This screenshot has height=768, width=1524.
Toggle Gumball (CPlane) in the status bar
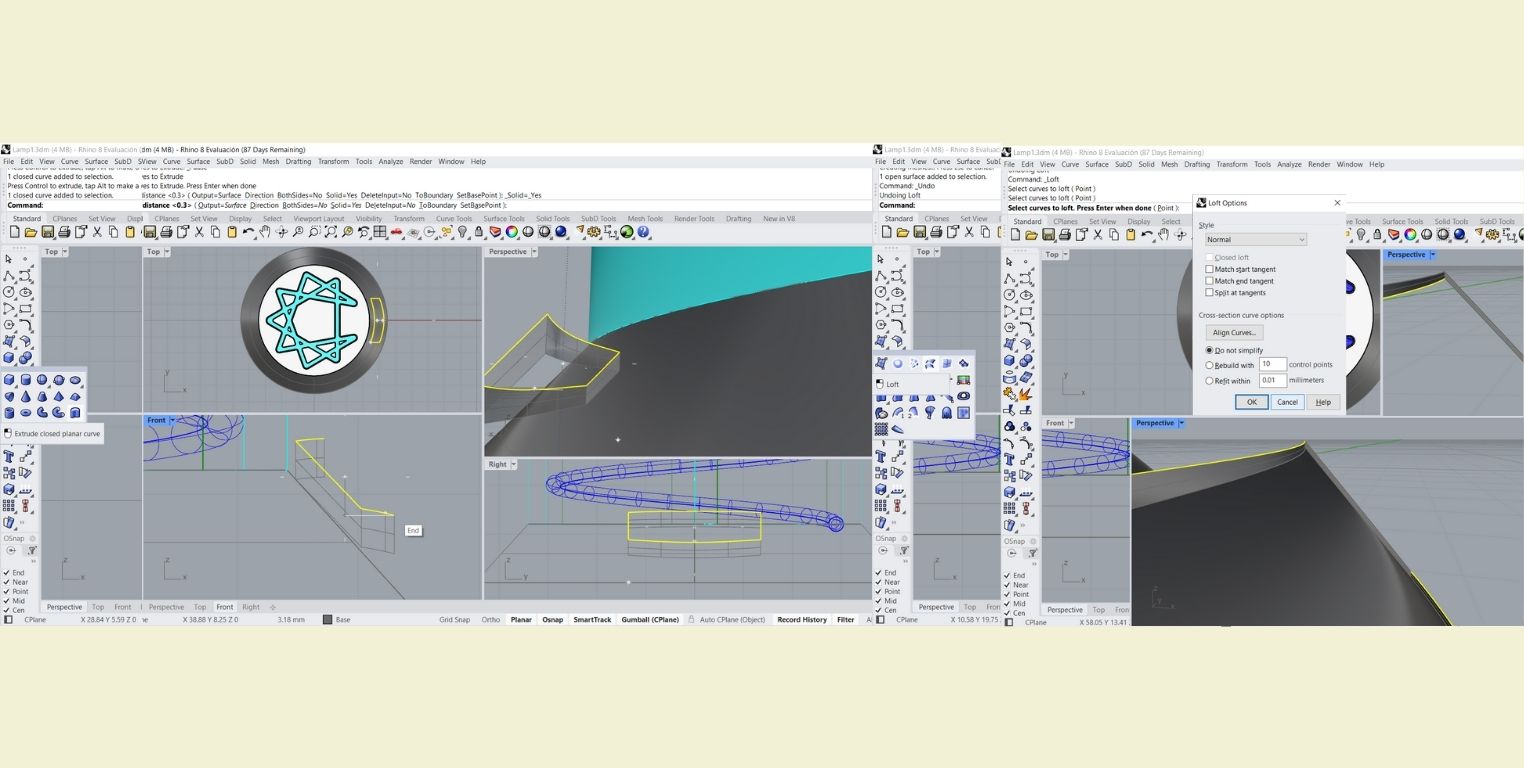[650, 619]
